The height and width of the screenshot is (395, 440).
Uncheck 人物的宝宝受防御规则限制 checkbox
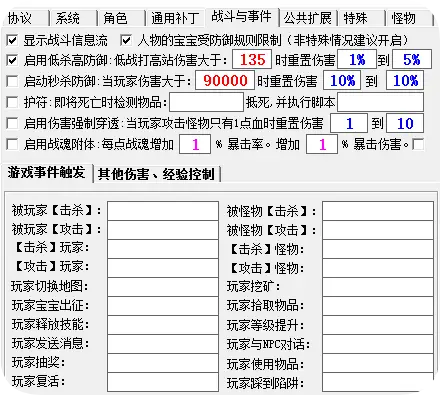pyautogui.click(x=126, y=41)
